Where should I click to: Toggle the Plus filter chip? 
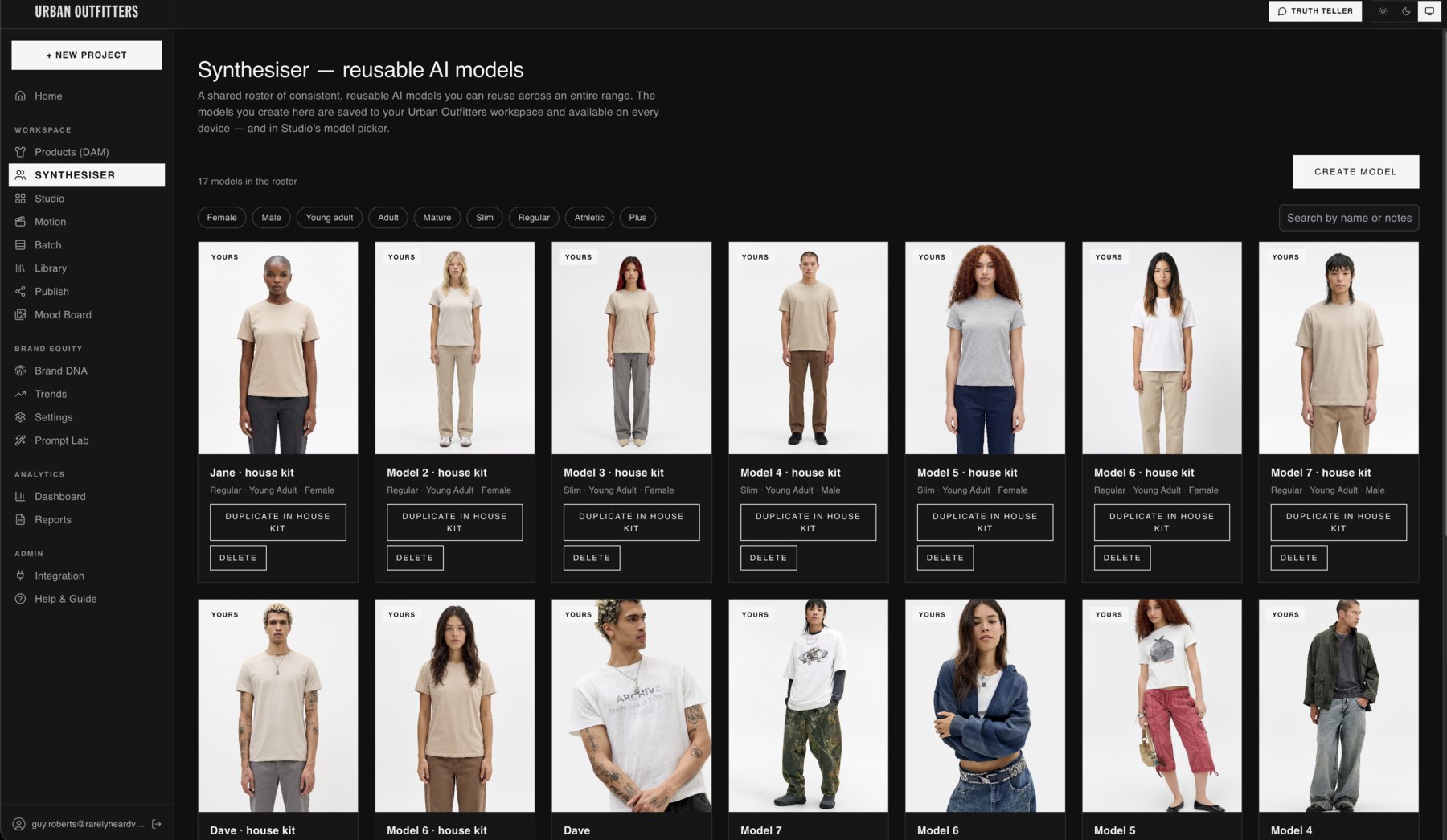[x=637, y=218]
